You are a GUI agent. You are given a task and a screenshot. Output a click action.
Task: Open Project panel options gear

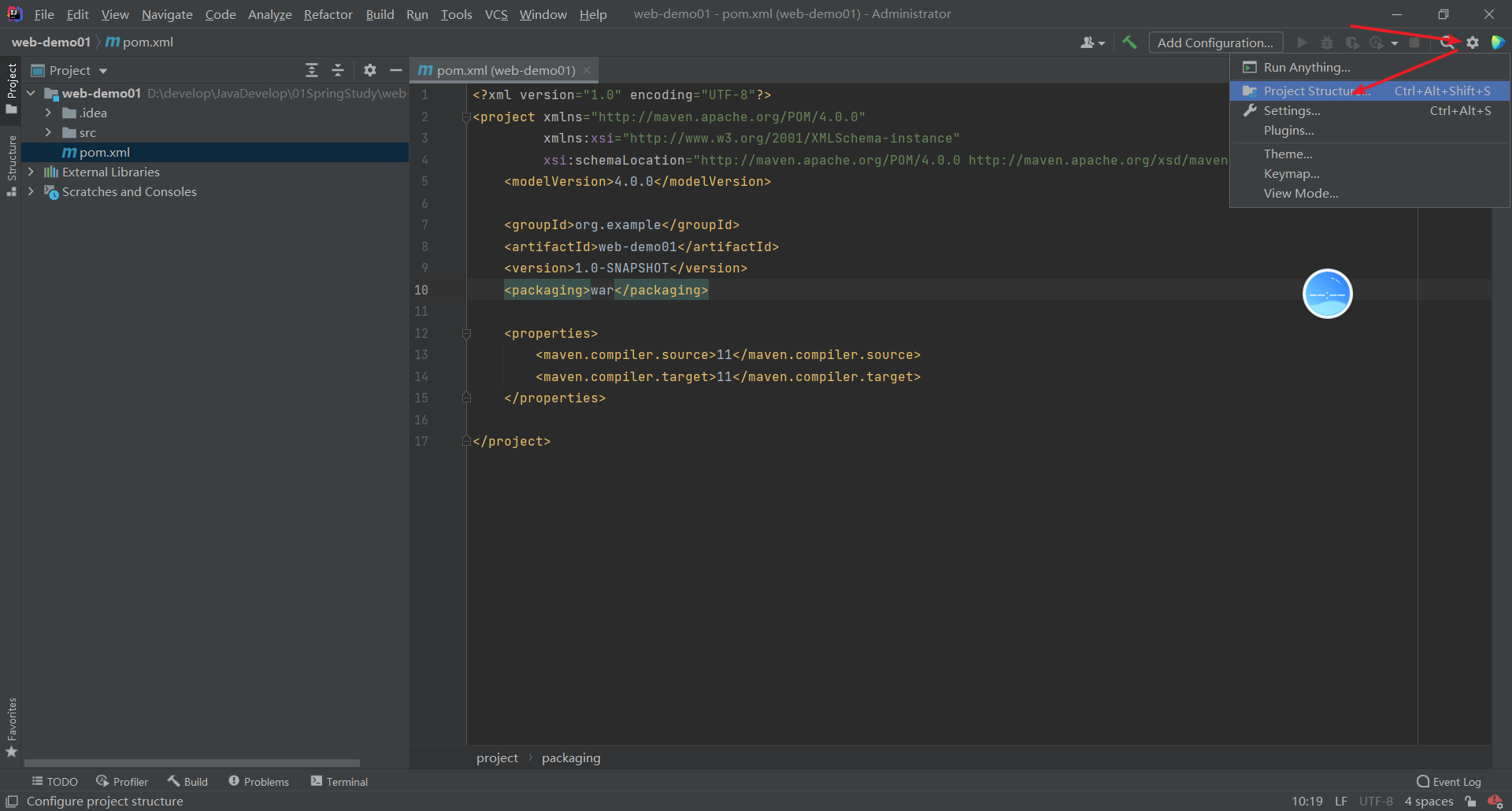370,70
